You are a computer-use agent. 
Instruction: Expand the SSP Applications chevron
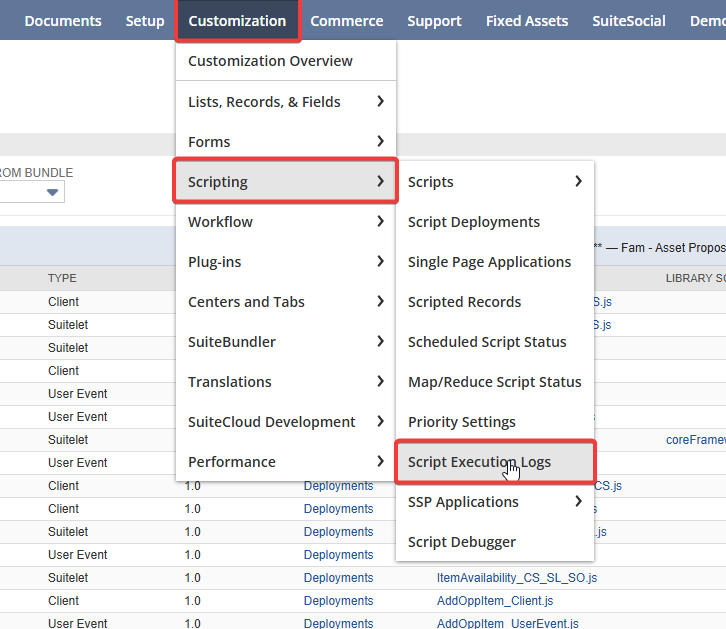click(578, 501)
